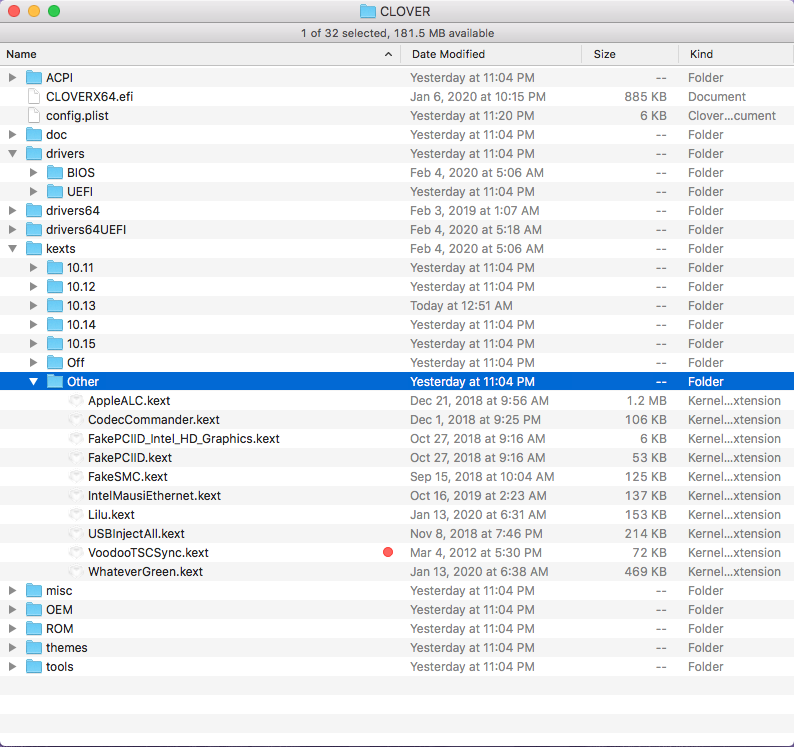Click the Clover...cument kind of config.plist

pyautogui.click(x=732, y=115)
